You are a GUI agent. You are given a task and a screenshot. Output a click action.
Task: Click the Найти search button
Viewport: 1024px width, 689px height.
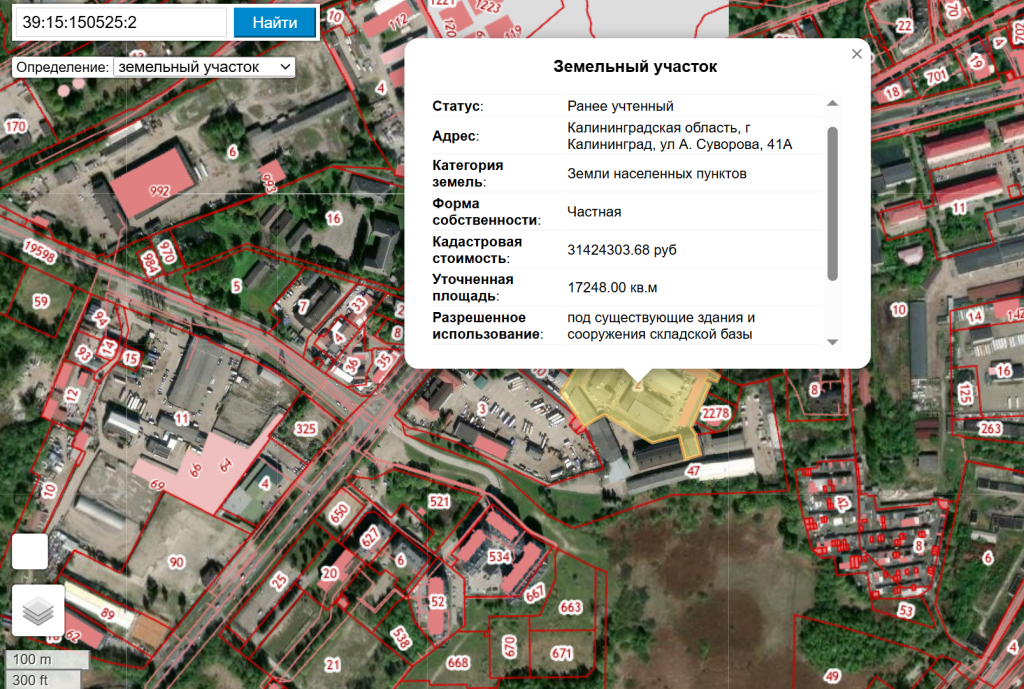[274, 22]
